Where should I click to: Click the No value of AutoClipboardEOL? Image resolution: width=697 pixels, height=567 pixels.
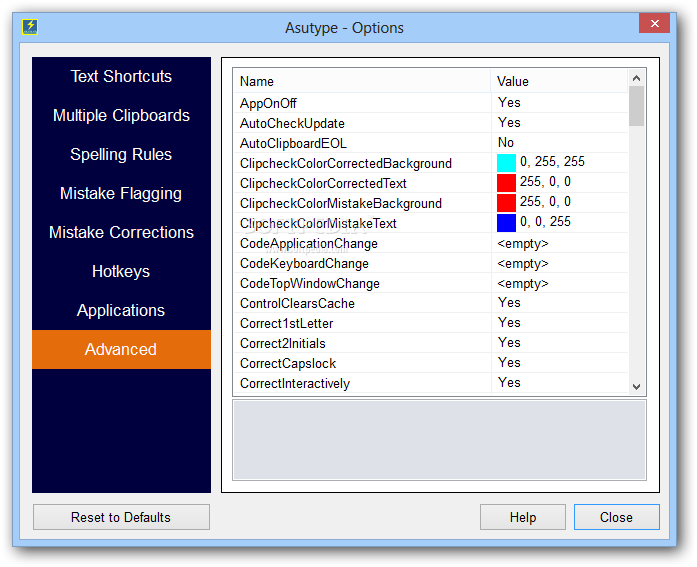tap(506, 143)
